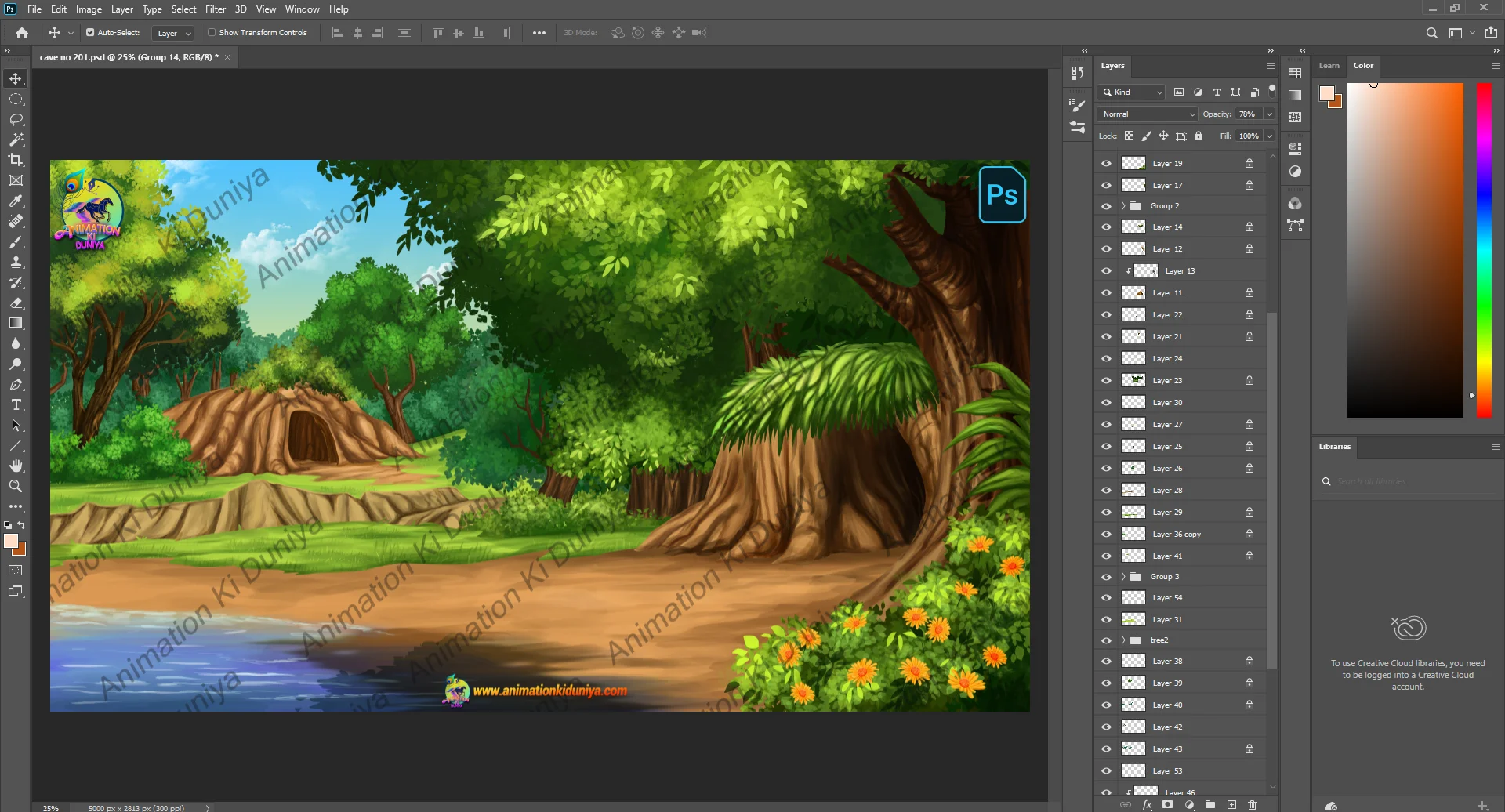Click the delete layer trash icon
The height and width of the screenshot is (812, 1505).
coord(1252,805)
